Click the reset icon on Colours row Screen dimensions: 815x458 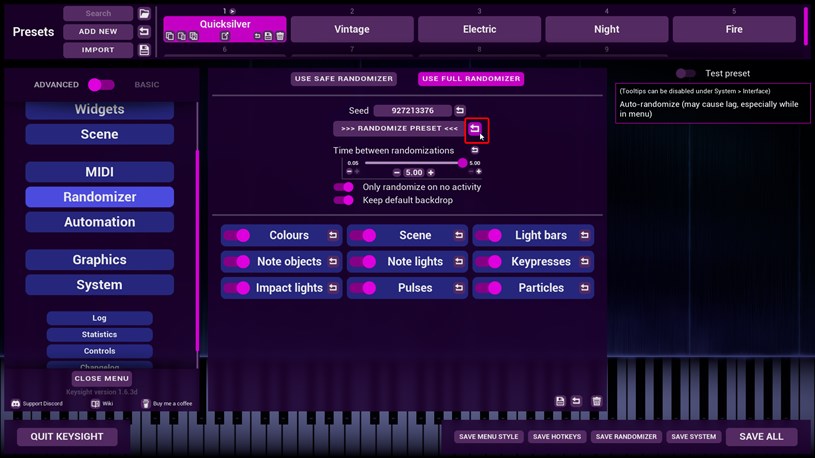coord(333,235)
